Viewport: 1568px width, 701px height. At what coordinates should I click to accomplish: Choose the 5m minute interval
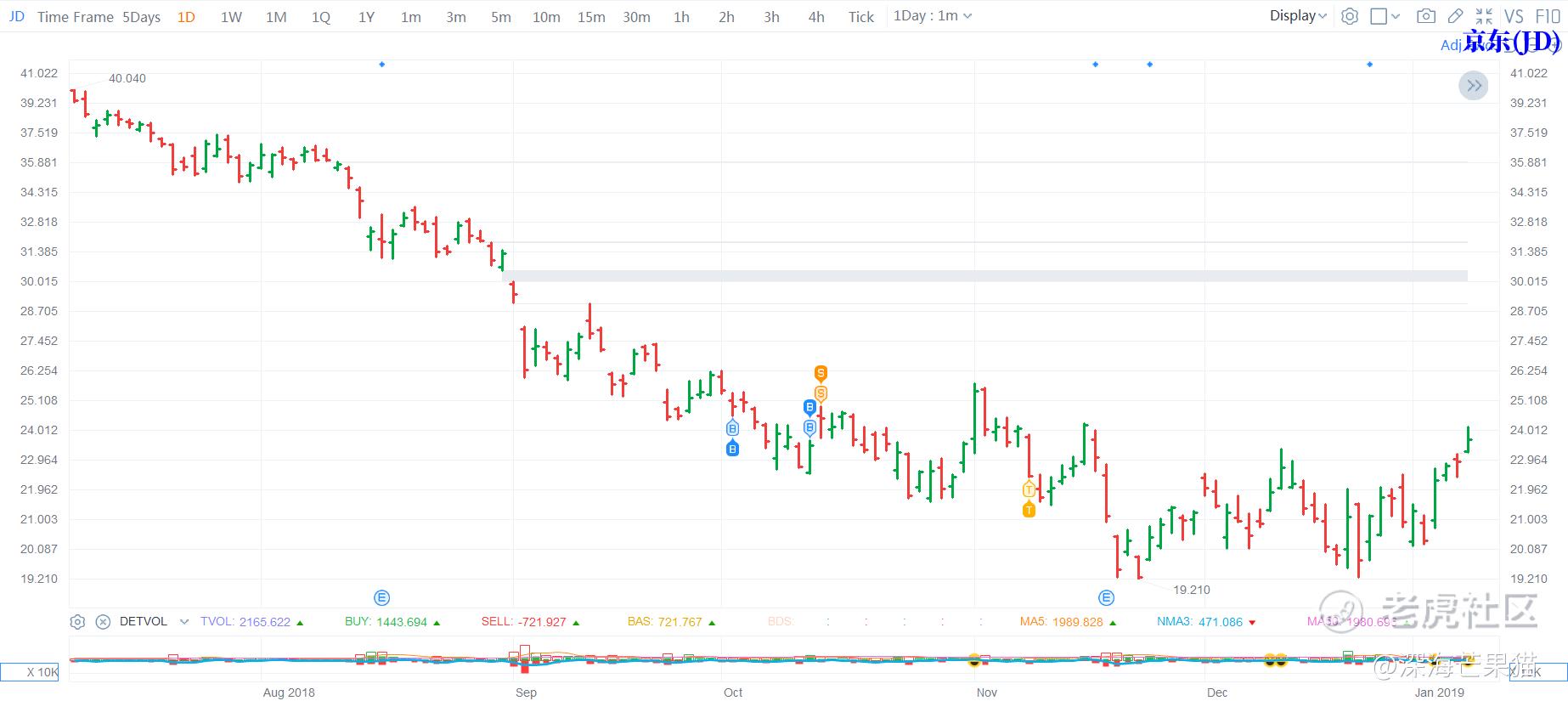501,17
